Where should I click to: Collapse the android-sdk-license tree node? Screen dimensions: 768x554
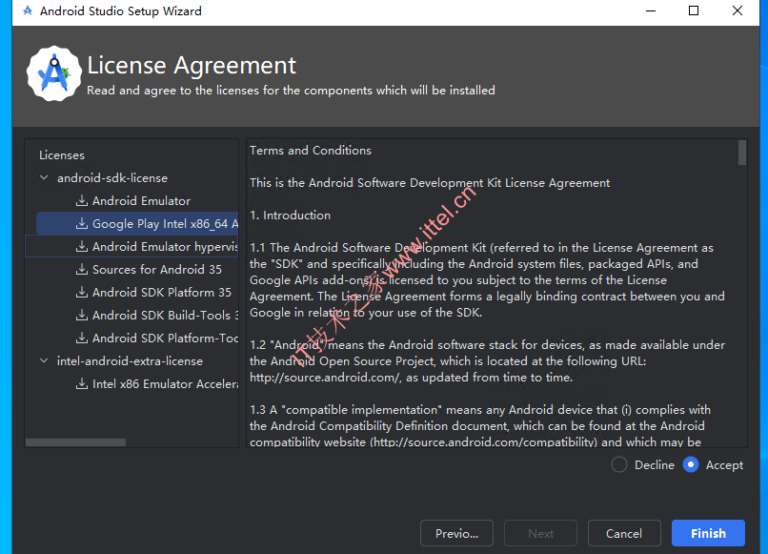point(44,178)
